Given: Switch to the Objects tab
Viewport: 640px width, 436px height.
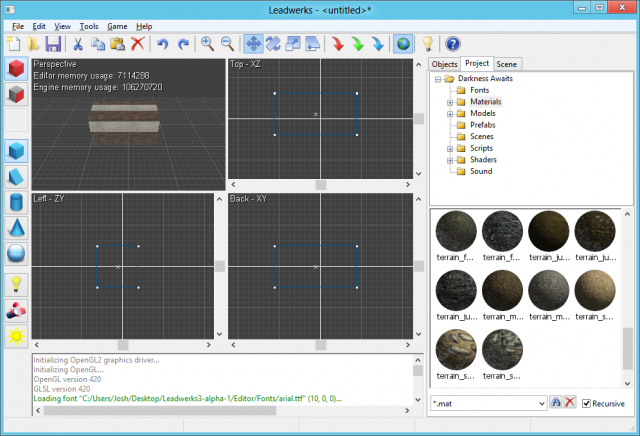Looking at the screenshot, I should point(444,64).
